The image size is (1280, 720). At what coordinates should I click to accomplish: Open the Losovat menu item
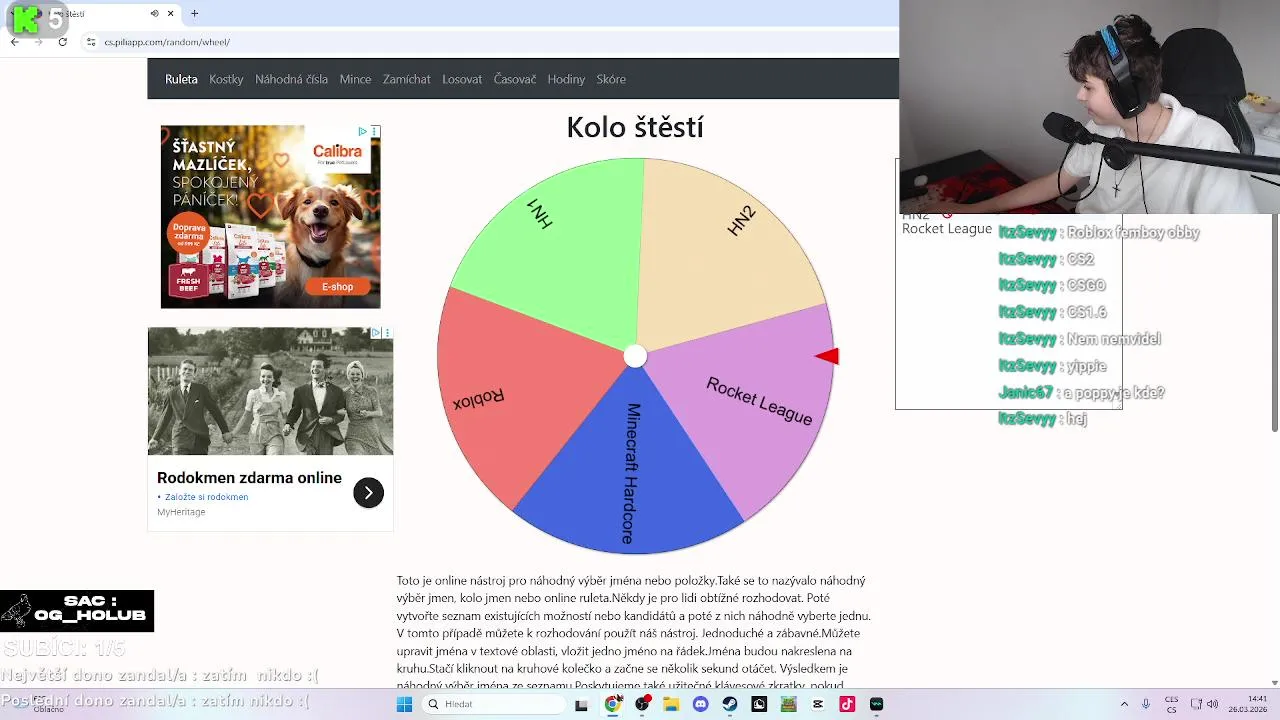point(462,79)
